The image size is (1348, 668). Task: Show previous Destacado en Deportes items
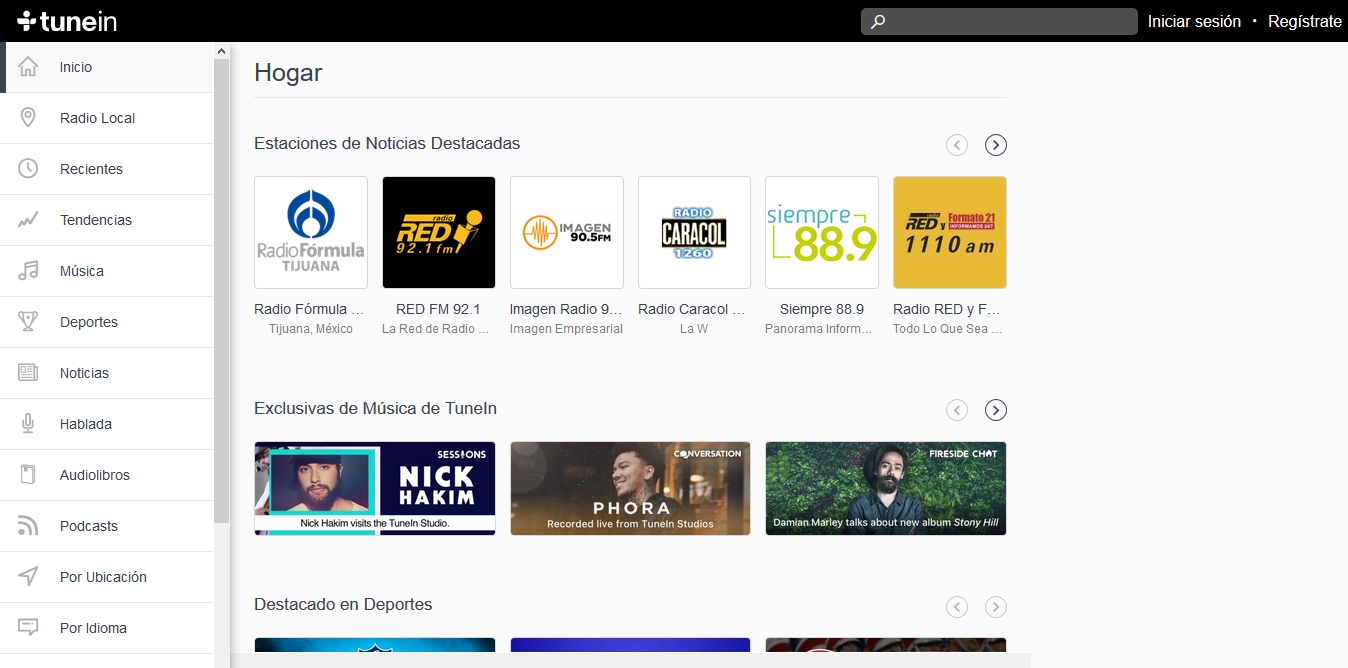957,606
